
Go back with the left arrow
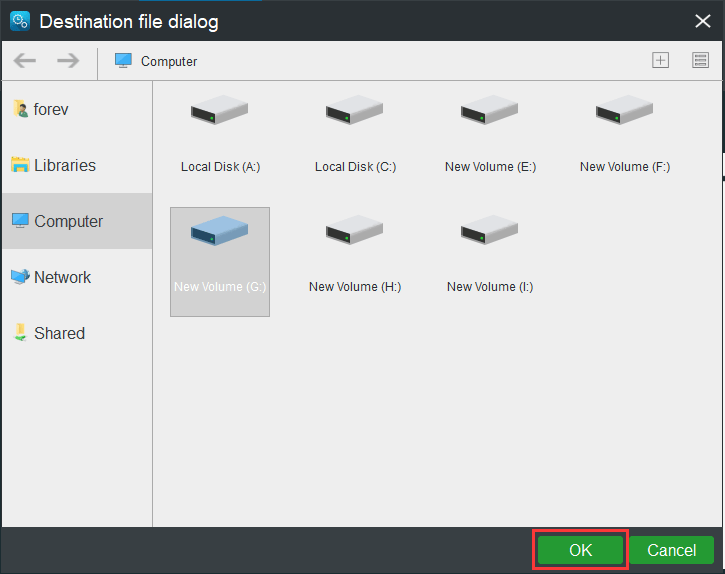[x=25, y=61]
